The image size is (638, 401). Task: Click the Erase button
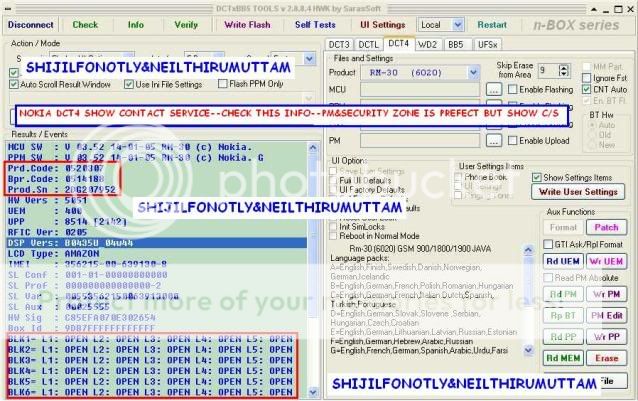click(x=606, y=358)
